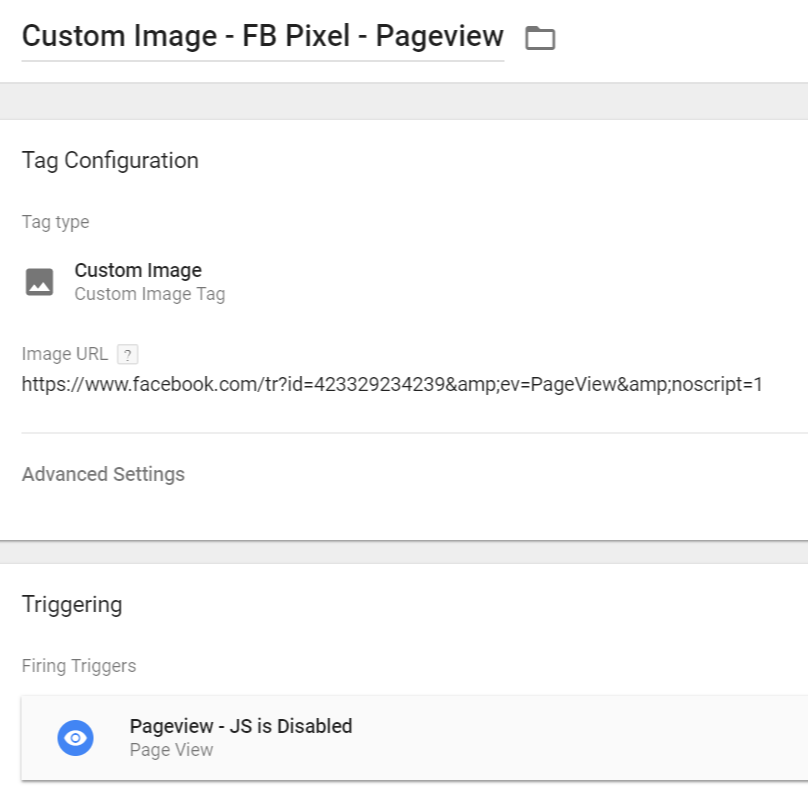Click the Custom Image tag type icon
808x801 pixels.
click(40, 282)
